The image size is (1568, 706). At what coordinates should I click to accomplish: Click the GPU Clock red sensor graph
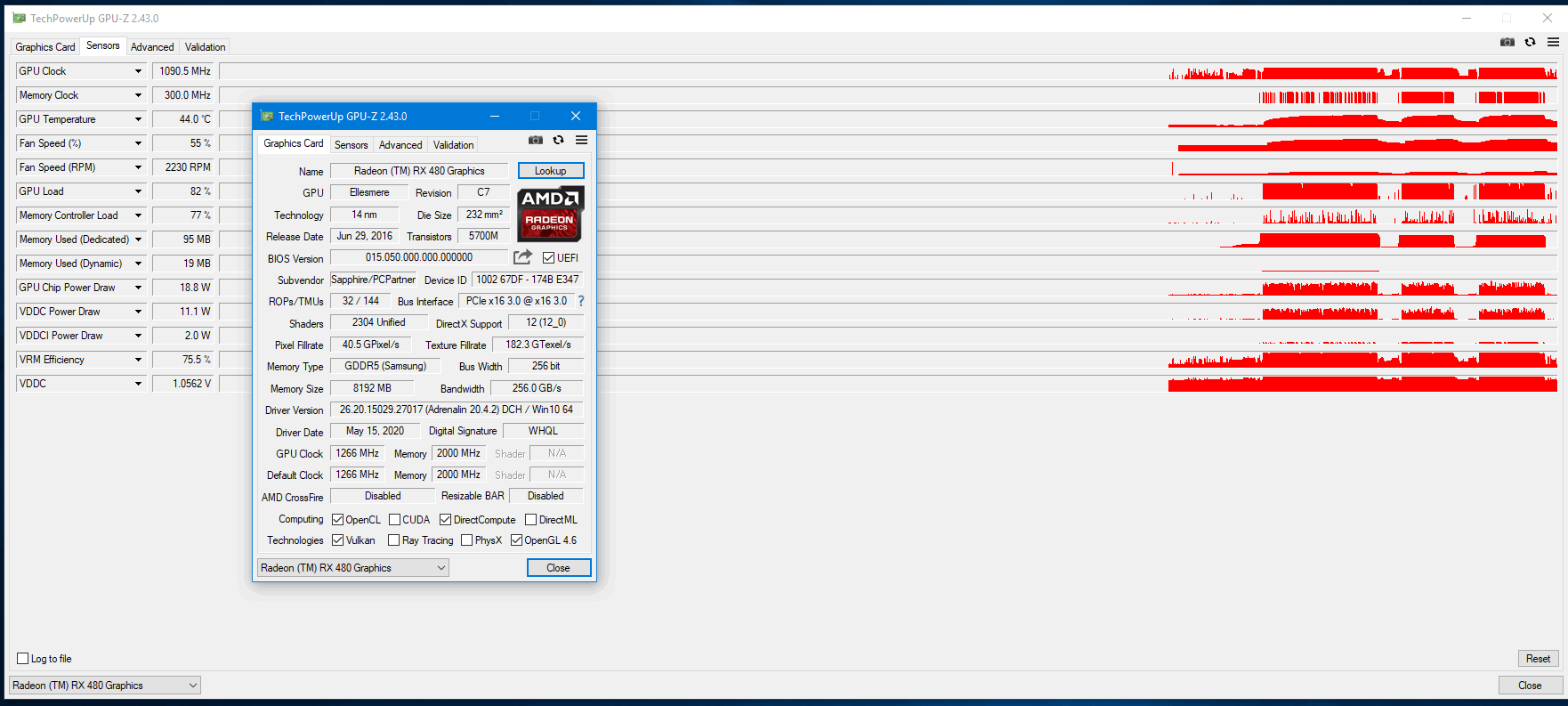[x=888, y=71]
